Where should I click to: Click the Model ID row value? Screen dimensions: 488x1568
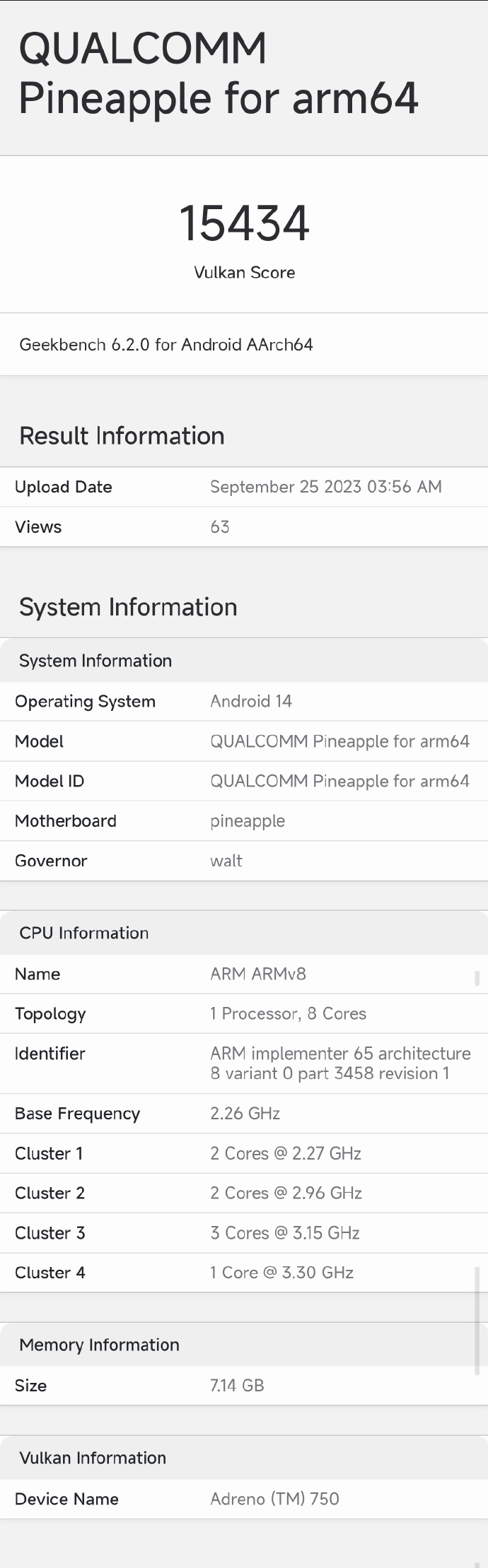pyautogui.click(x=339, y=782)
